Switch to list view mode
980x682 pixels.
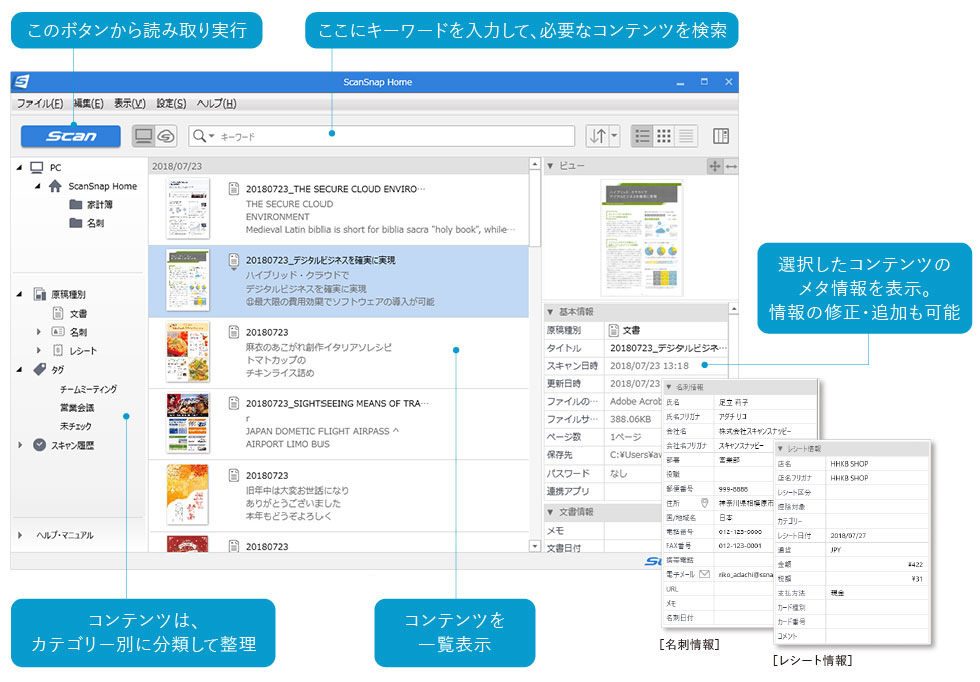(x=643, y=136)
